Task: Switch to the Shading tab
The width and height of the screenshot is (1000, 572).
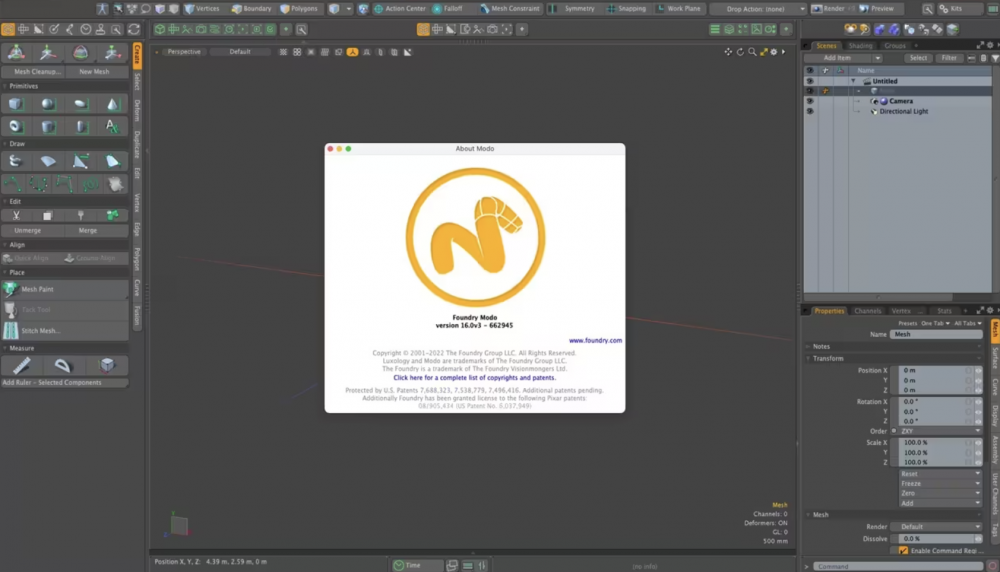Action: point(860,46)
